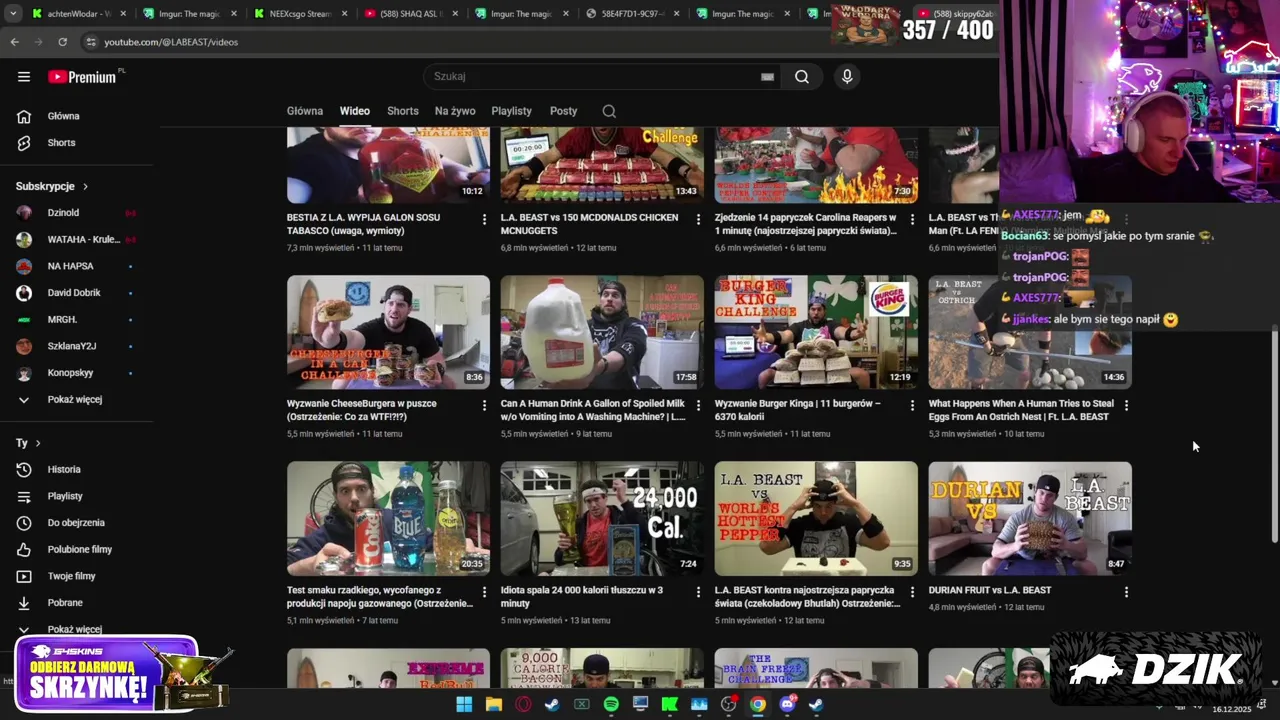Viewport: 1280px width, 720px height.
Task: Open OBS Studio from the taskbar
Action: [x=729, y=704]
